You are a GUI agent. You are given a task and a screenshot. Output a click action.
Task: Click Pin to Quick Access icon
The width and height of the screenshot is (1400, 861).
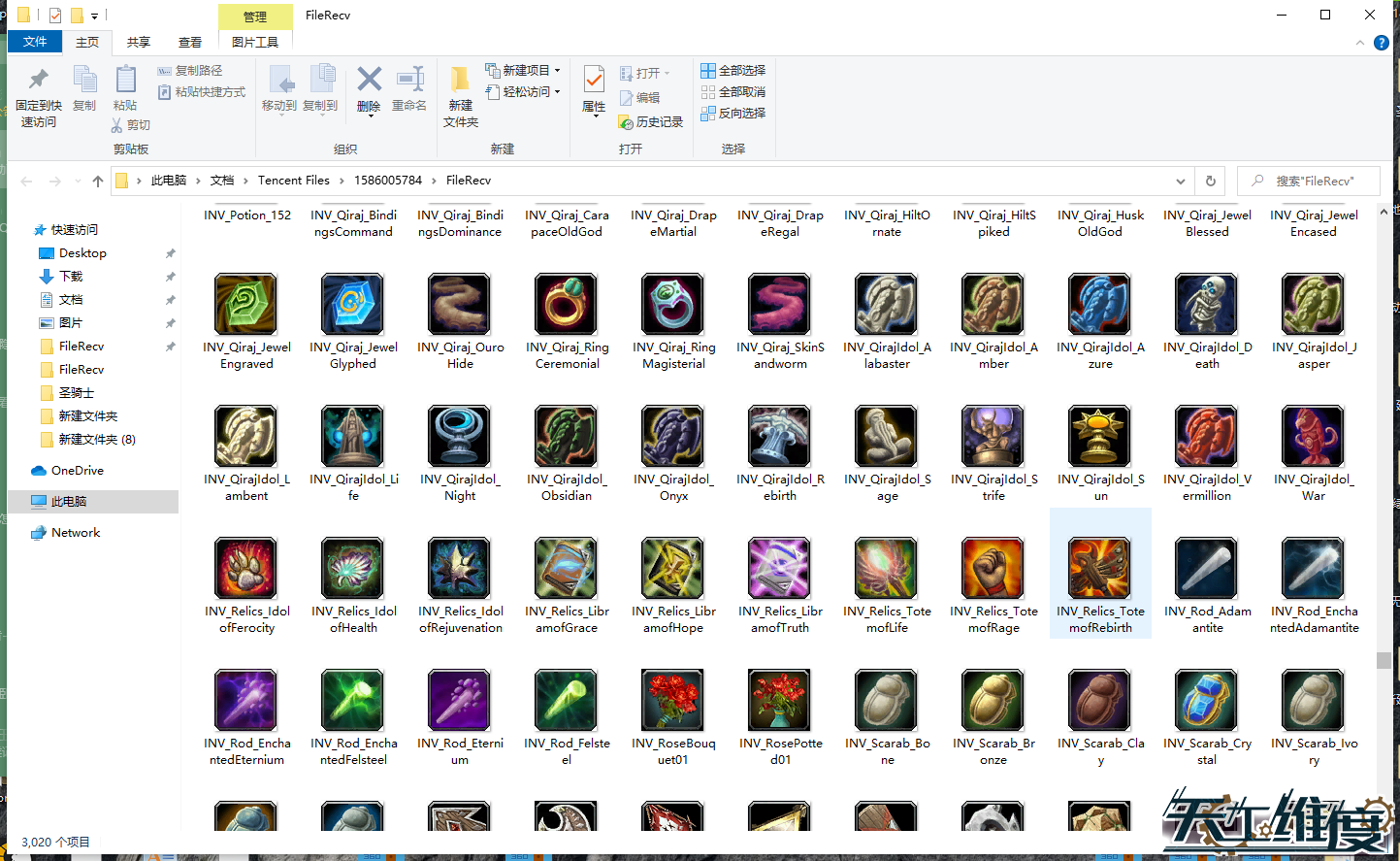pos(39,82)
